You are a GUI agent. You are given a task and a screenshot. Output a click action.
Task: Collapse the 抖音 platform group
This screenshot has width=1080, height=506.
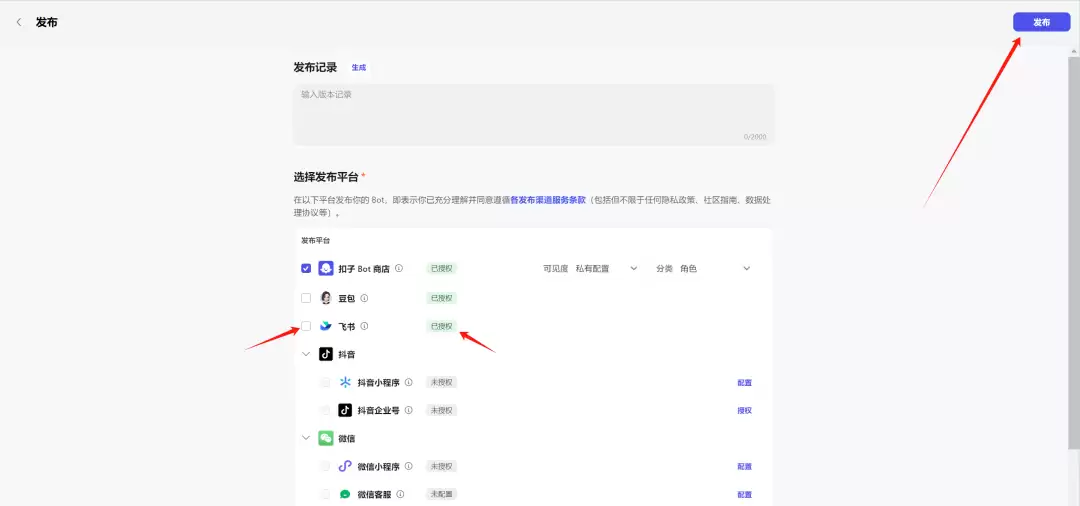pos(306,354)
